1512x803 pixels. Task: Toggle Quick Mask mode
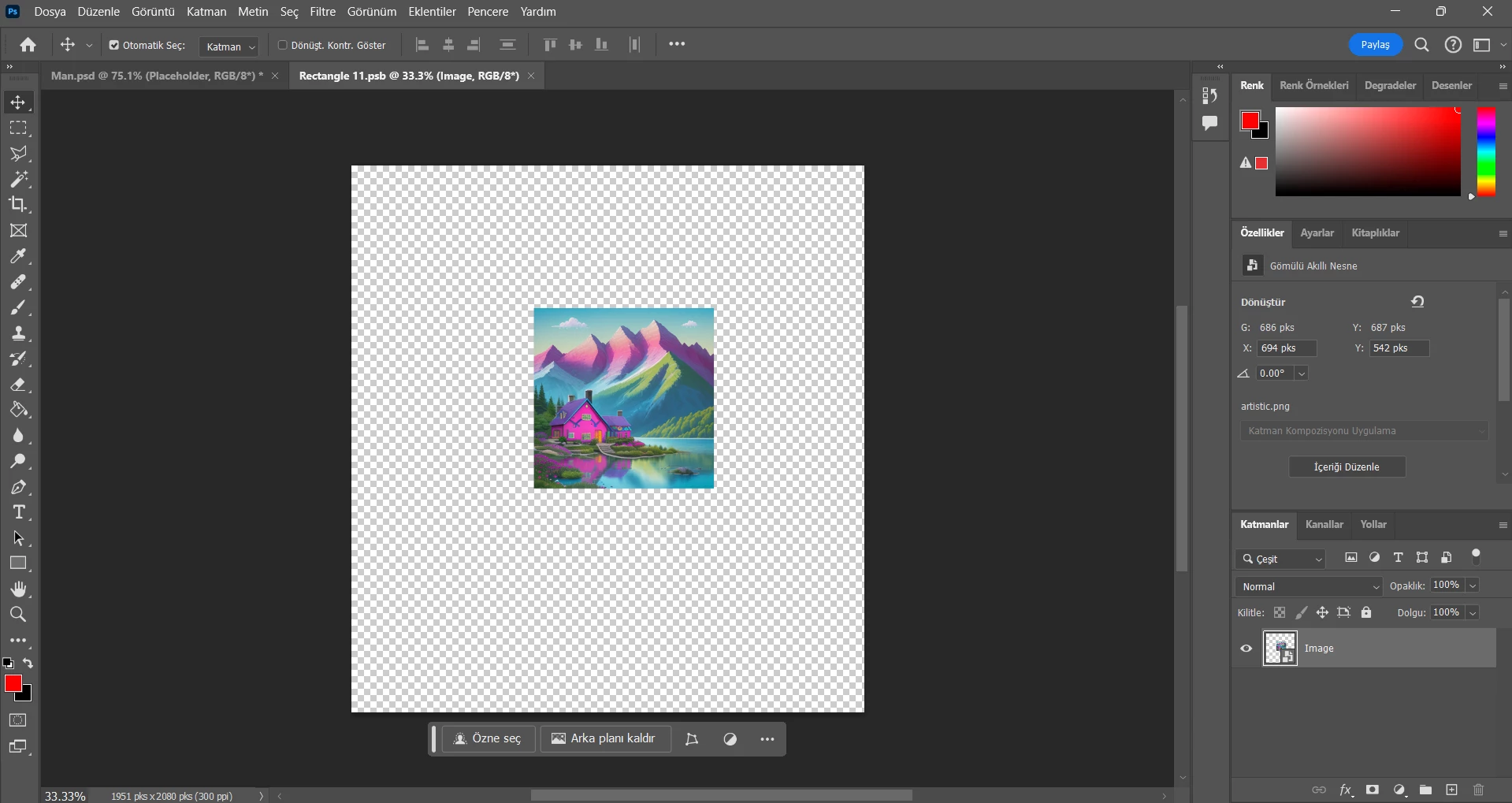coord(18,720)
